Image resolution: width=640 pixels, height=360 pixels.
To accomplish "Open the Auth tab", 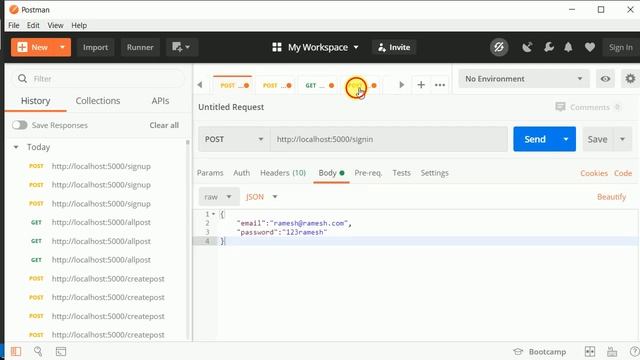I will coord(242,173).
